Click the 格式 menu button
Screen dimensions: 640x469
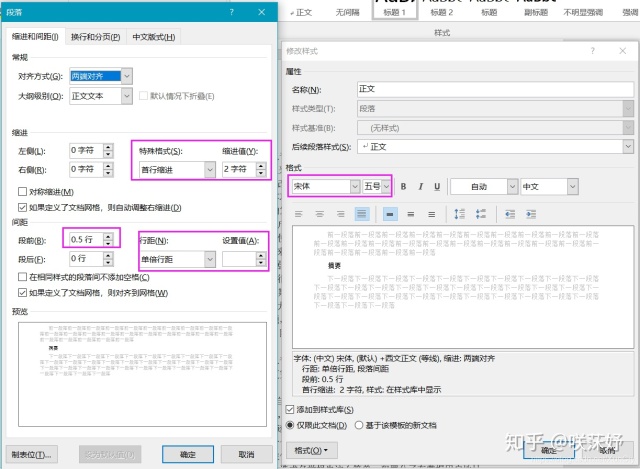pos(311,450)
